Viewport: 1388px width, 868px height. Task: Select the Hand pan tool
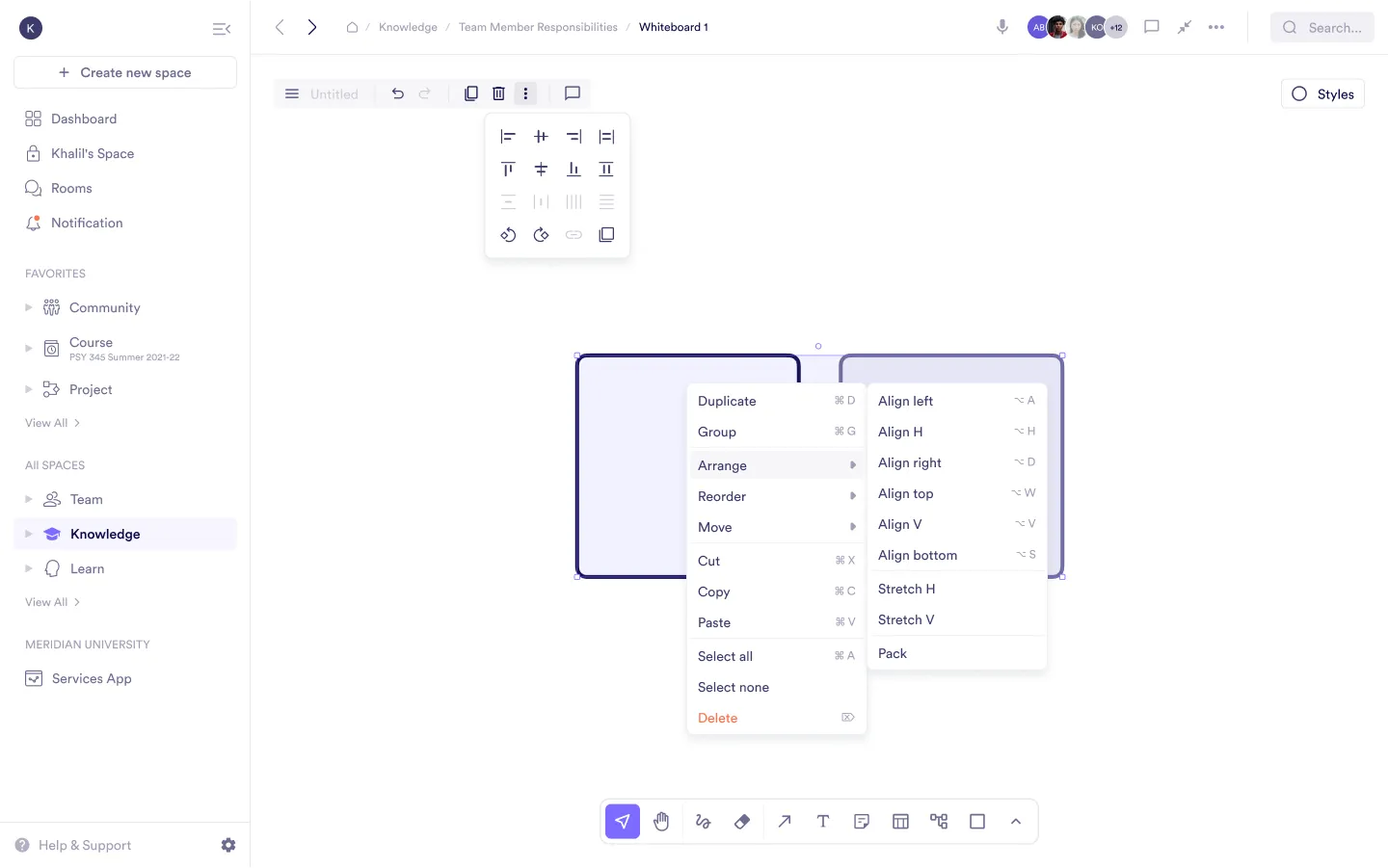tap(661, 821)
